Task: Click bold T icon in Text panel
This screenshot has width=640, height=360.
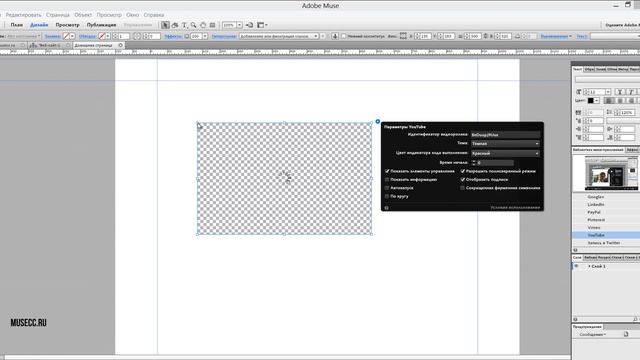Action: point(620,92)
